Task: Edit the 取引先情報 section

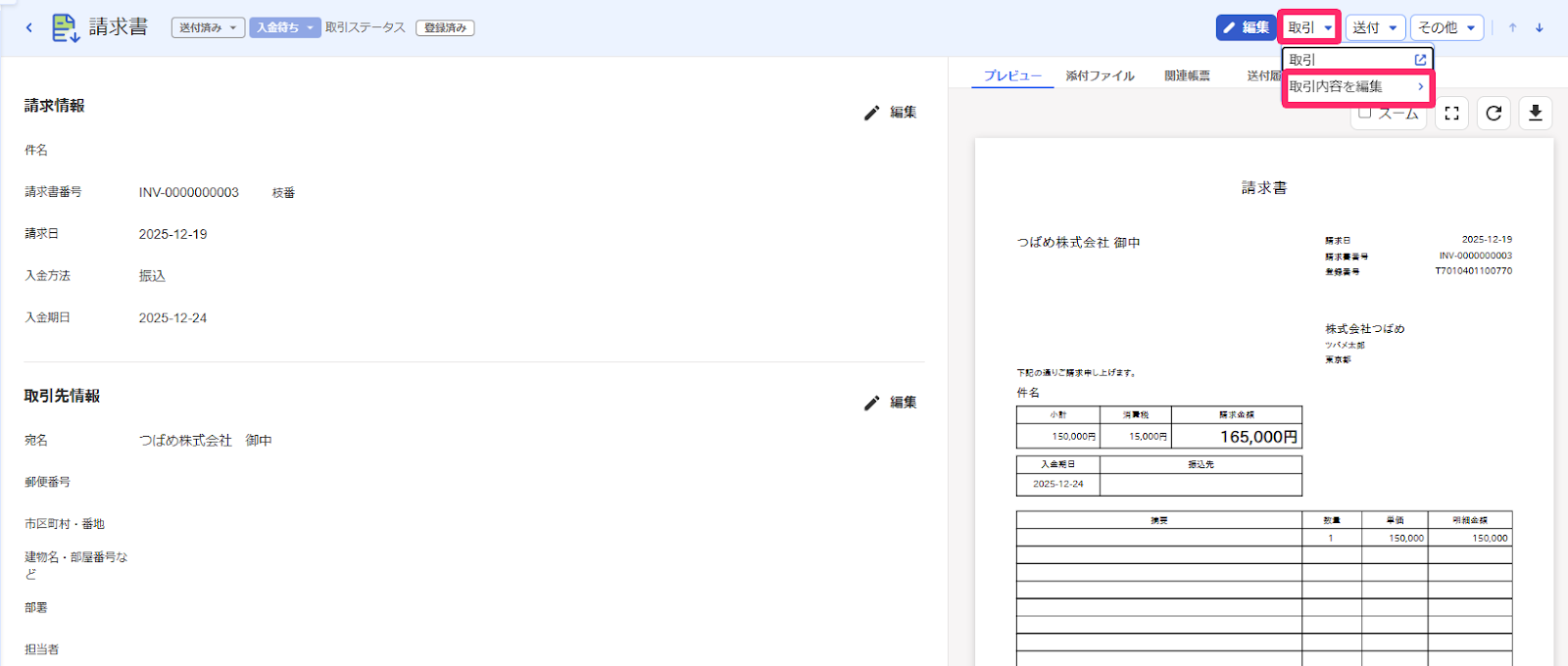Action: pyautogui.click(x=890, y=403)
